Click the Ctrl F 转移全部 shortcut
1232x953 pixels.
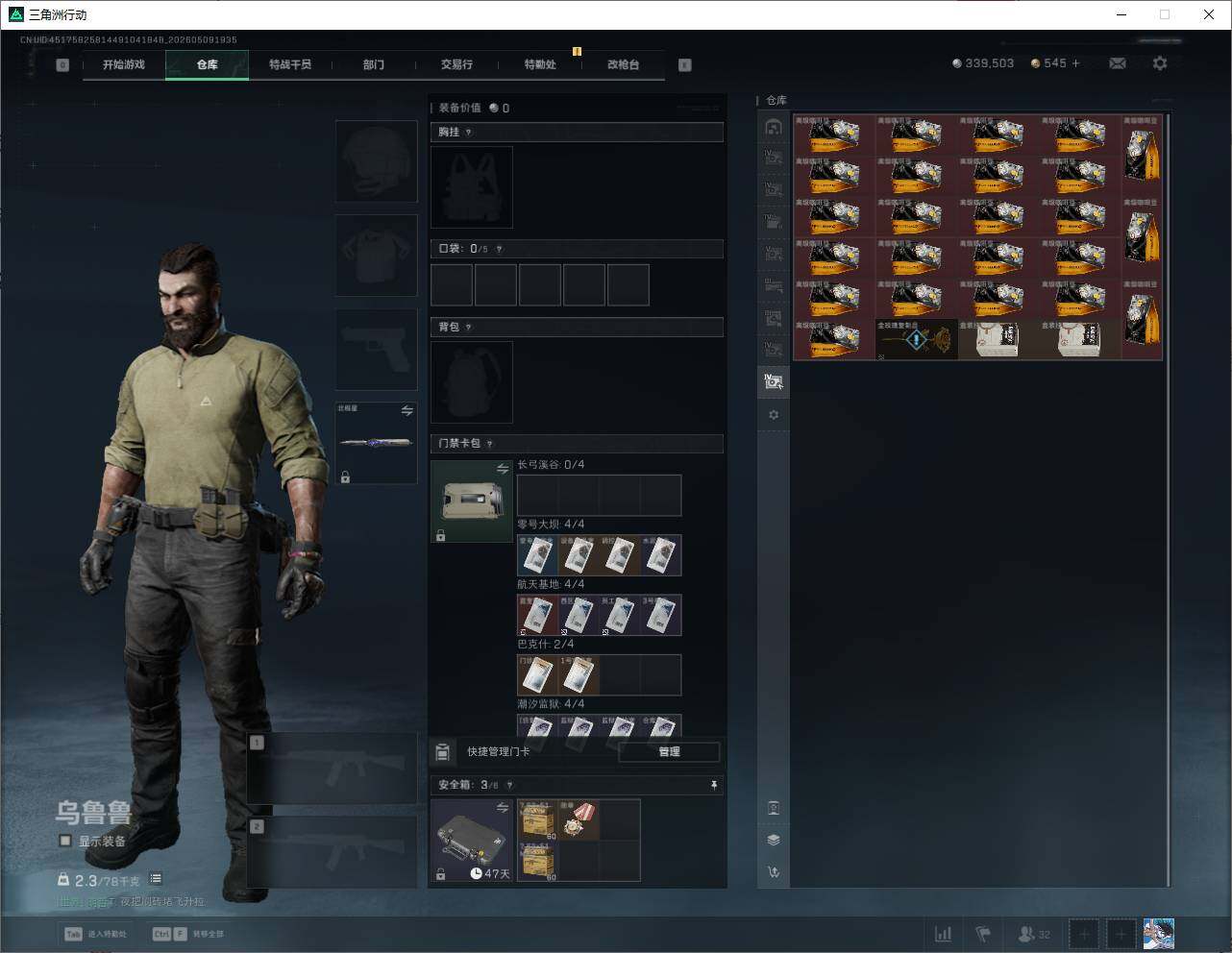188,934
